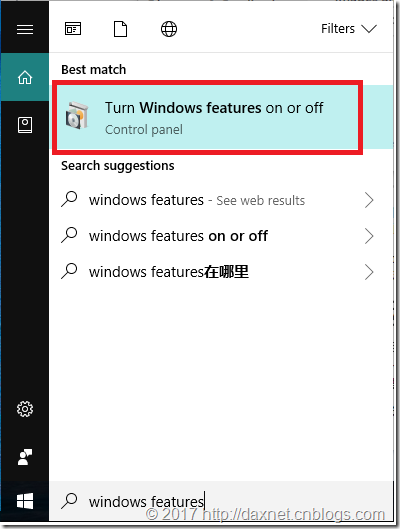Click the Windows Start button
The image size is (400, 529).
point(25,501)
